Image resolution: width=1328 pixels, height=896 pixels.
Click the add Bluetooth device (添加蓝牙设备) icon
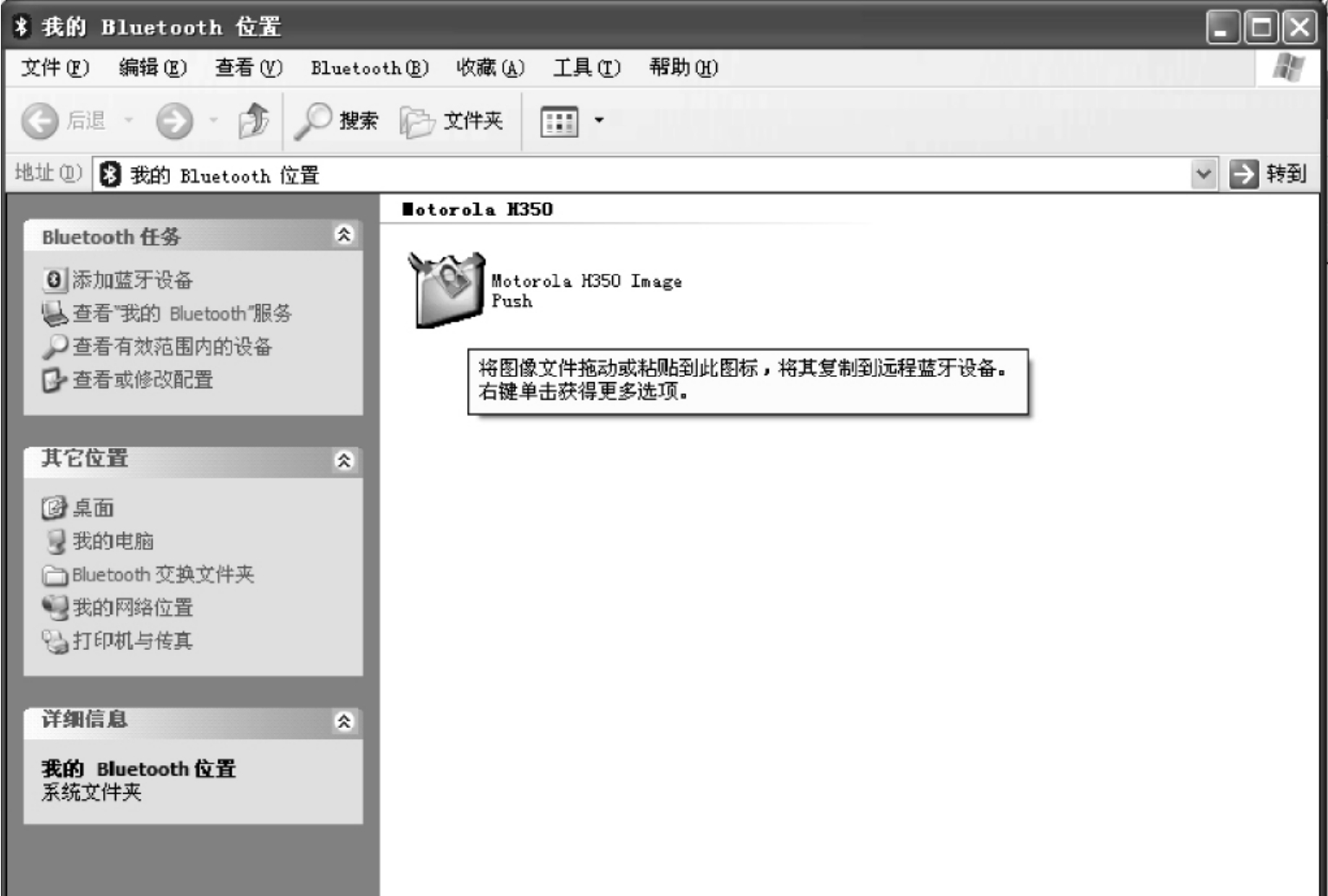pos(54,279)
